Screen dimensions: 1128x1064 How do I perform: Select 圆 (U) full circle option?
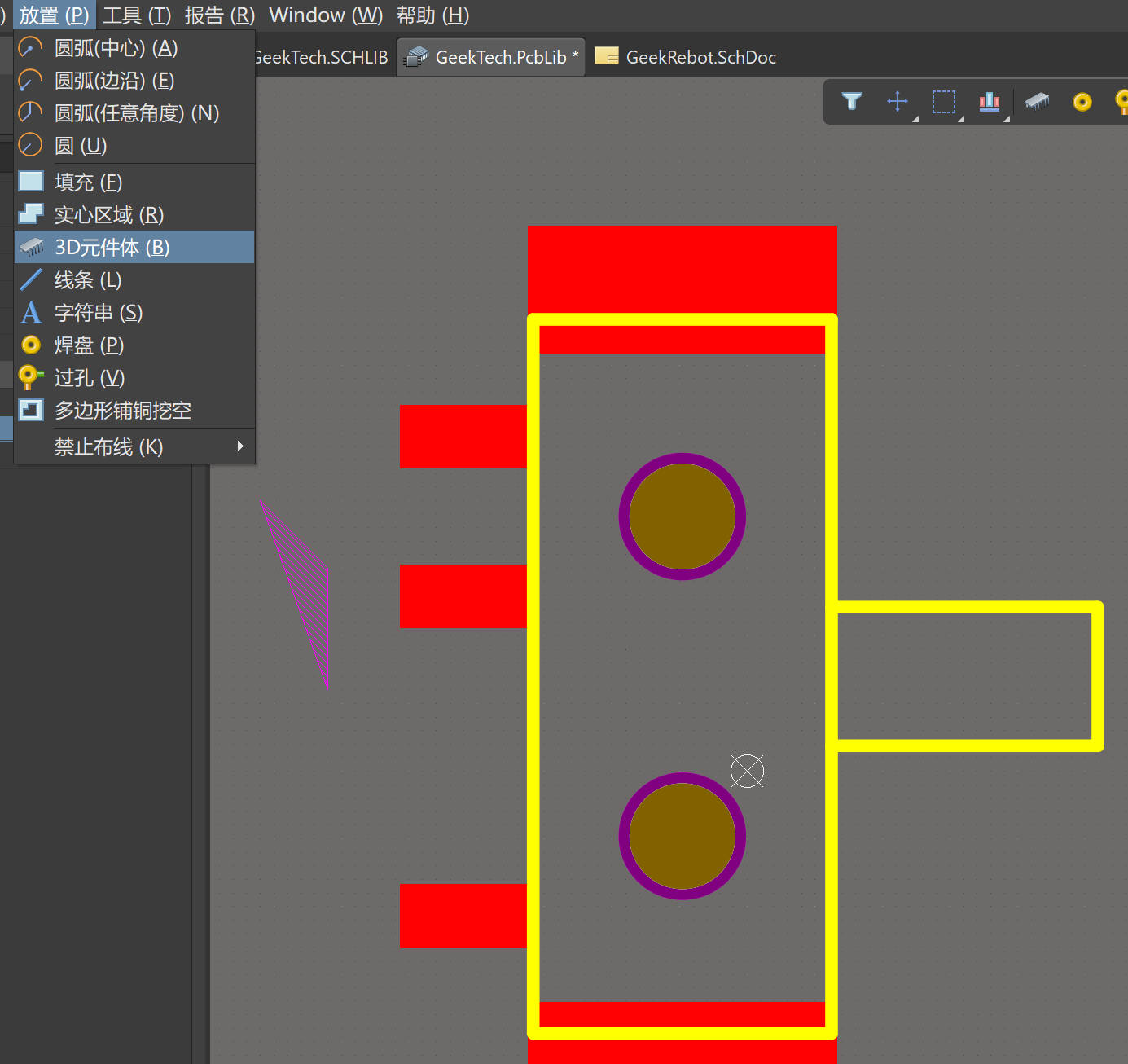click(x=81, y=146)
